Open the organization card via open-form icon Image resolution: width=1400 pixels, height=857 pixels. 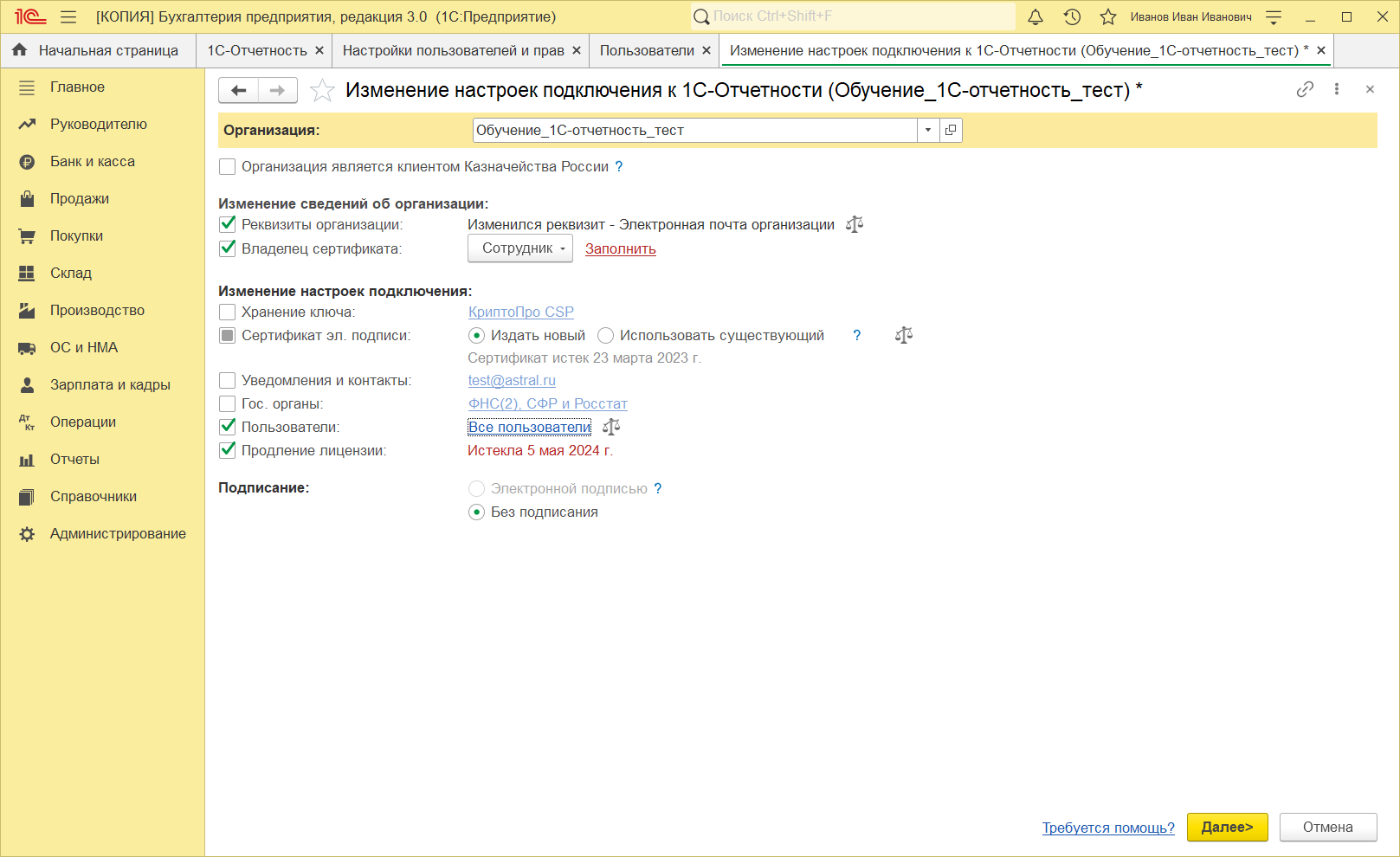pyautogui.click(x=951, y=130)
